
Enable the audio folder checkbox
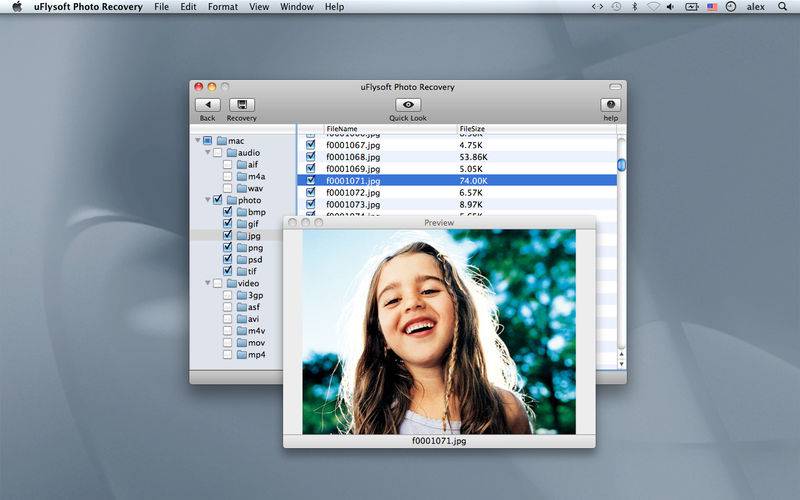pyautogui.click(x=217, y=153)
